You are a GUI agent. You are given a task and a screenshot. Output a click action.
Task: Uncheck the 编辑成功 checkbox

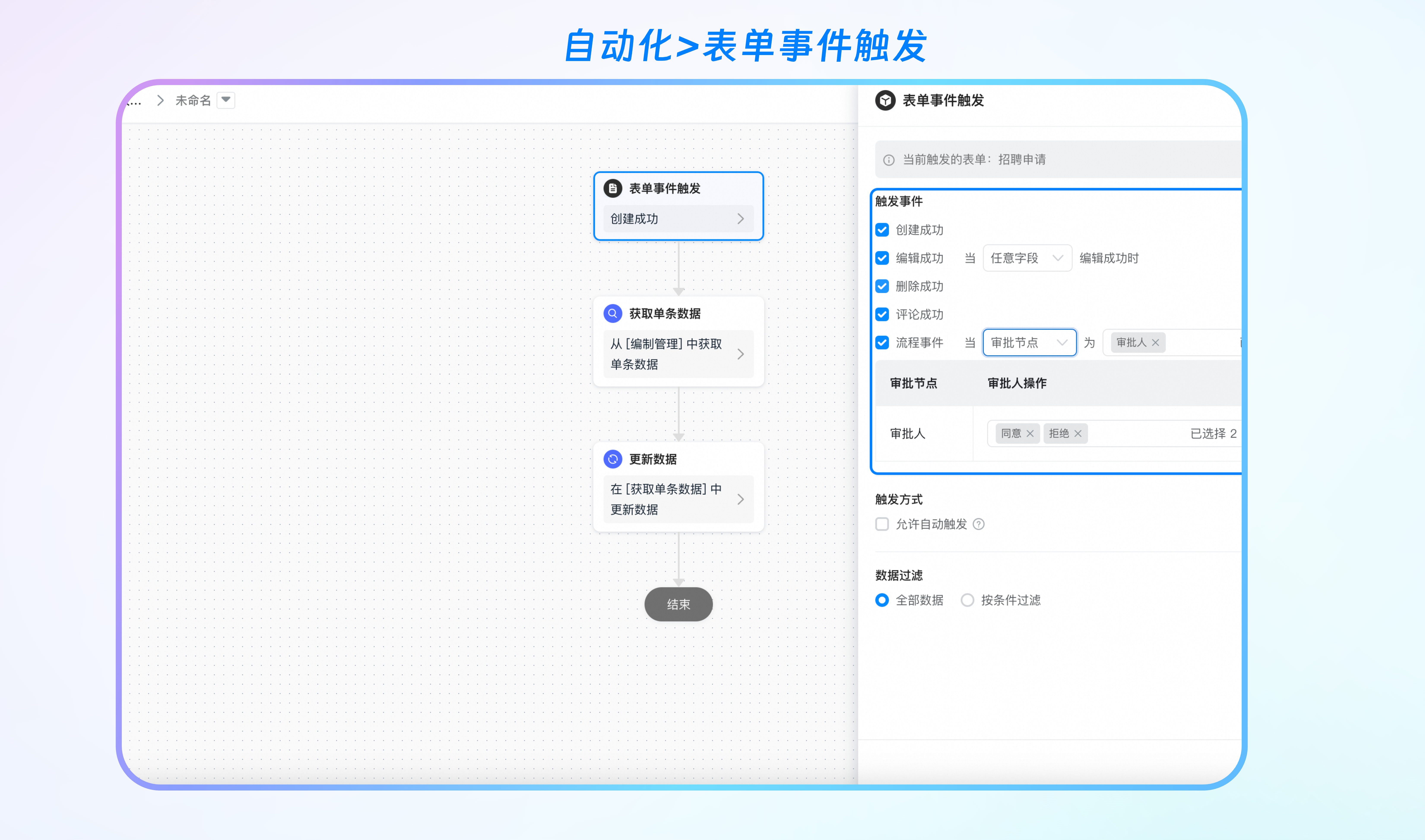(x=882, y=258)
